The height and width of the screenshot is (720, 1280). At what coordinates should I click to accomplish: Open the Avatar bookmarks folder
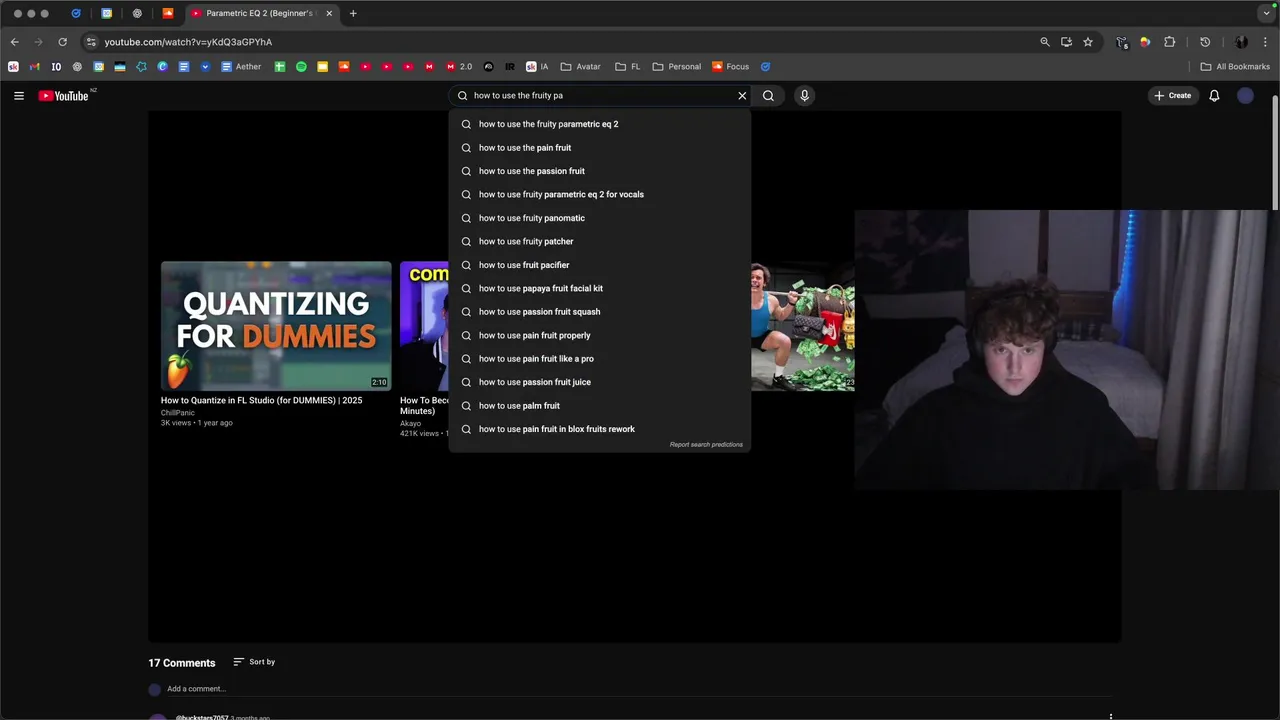pyautogui.click(x=581, y=67)
